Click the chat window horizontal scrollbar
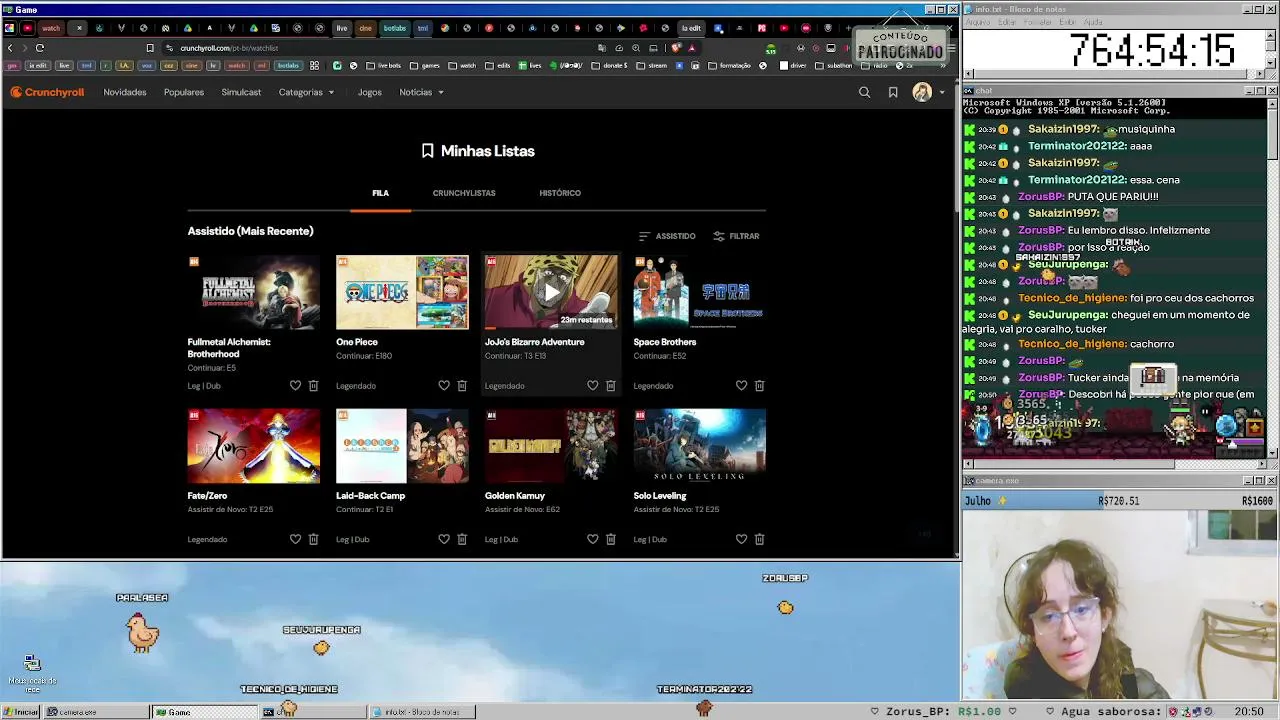1280x720 pixels. [1114, 463]
